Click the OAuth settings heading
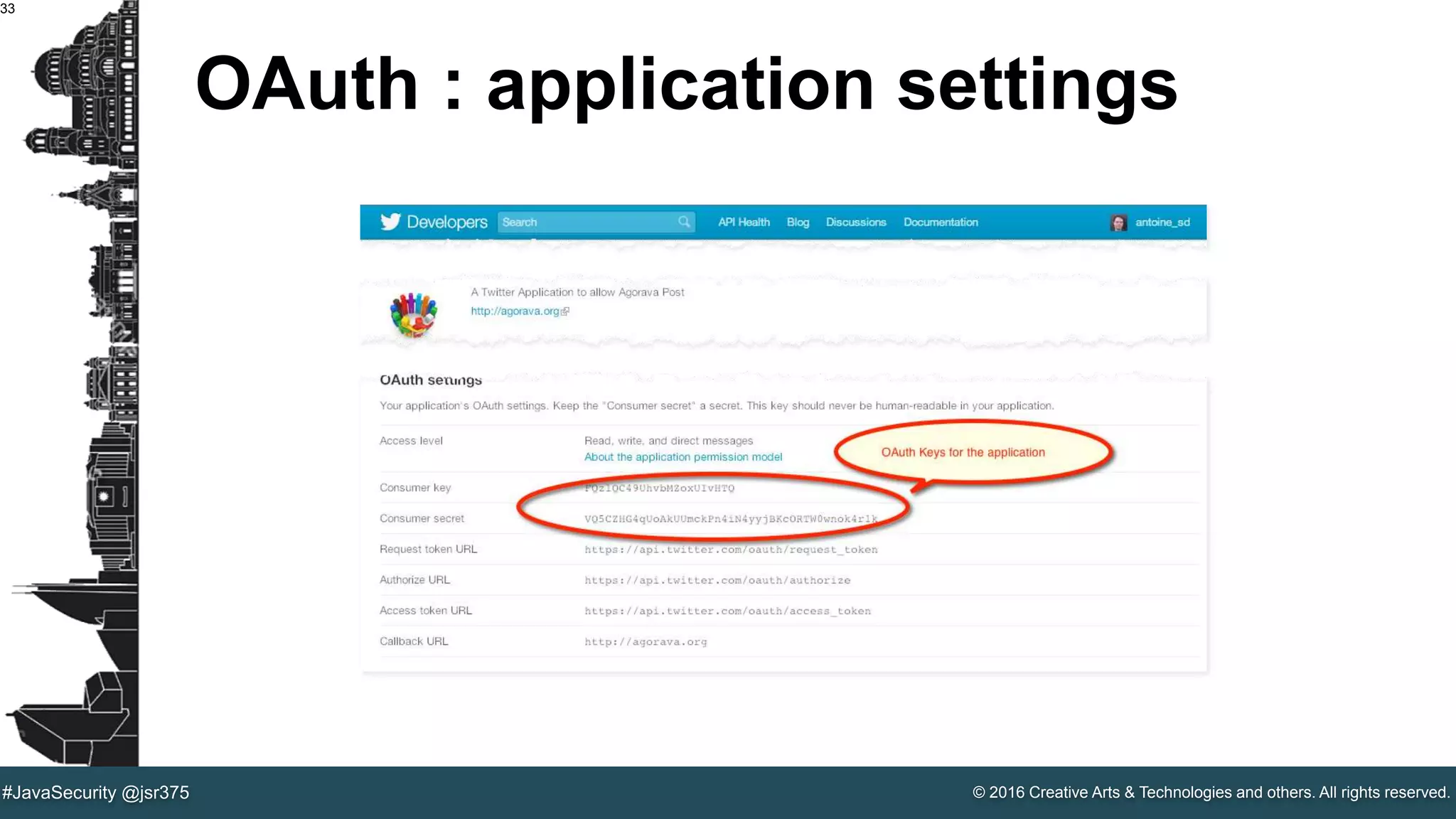This screenshot has width=1456, height=819. pos(431,380)
